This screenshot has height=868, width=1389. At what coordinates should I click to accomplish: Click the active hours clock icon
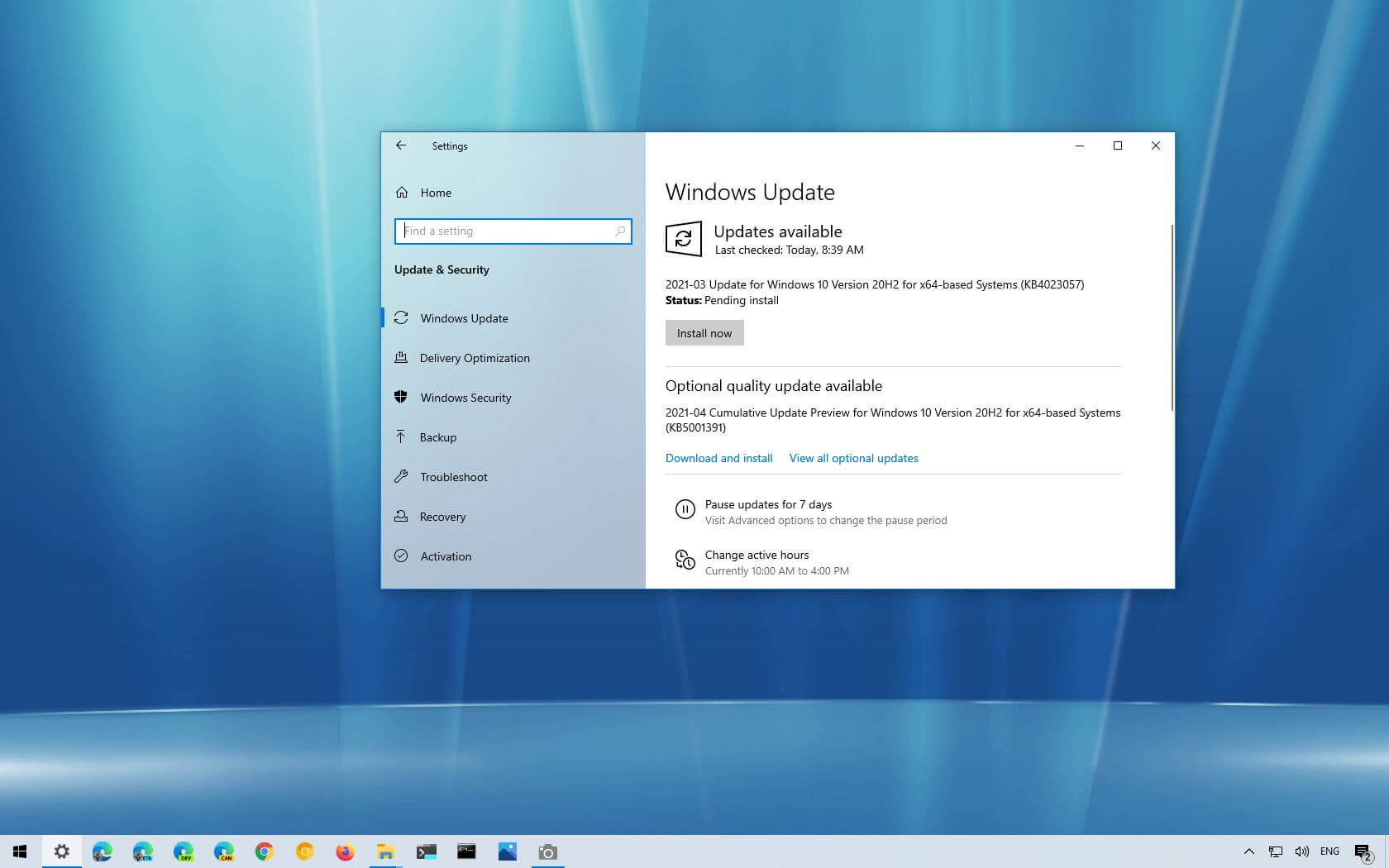pyautogui.click(x=685, y=560)
